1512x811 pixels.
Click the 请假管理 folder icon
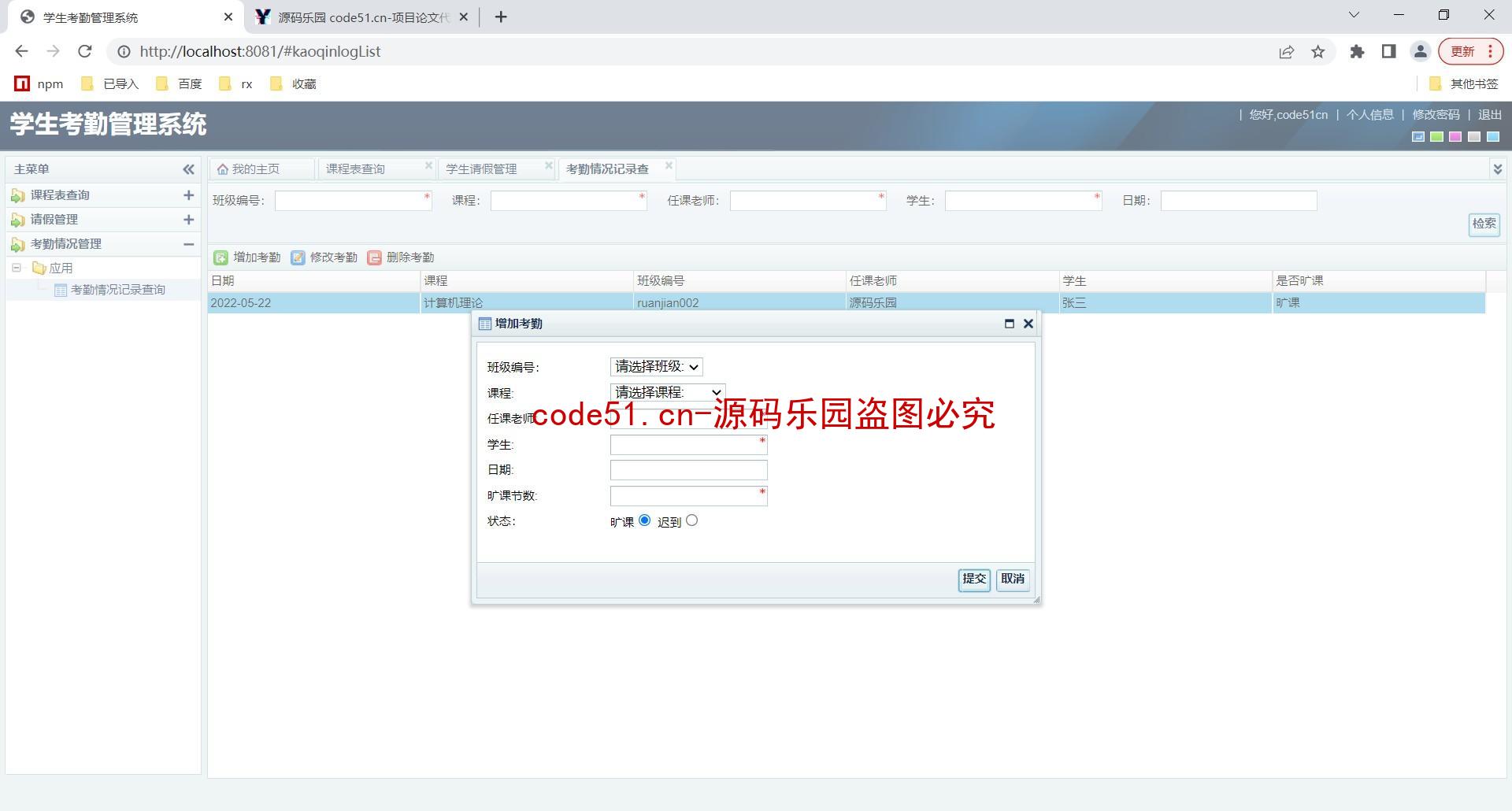17,220
